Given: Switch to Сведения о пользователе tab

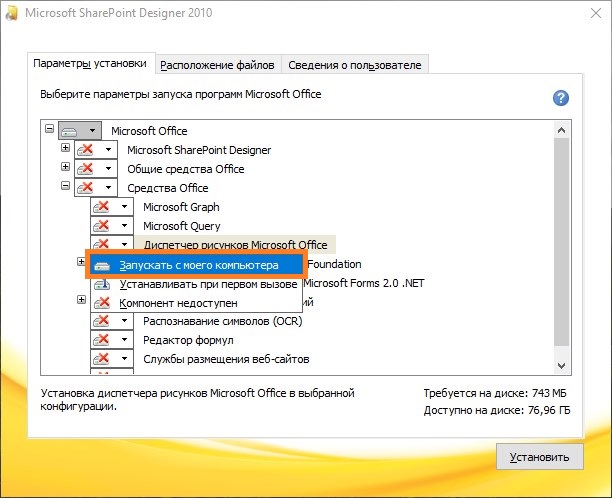Looking at the screenshot, I should [355, 65].
